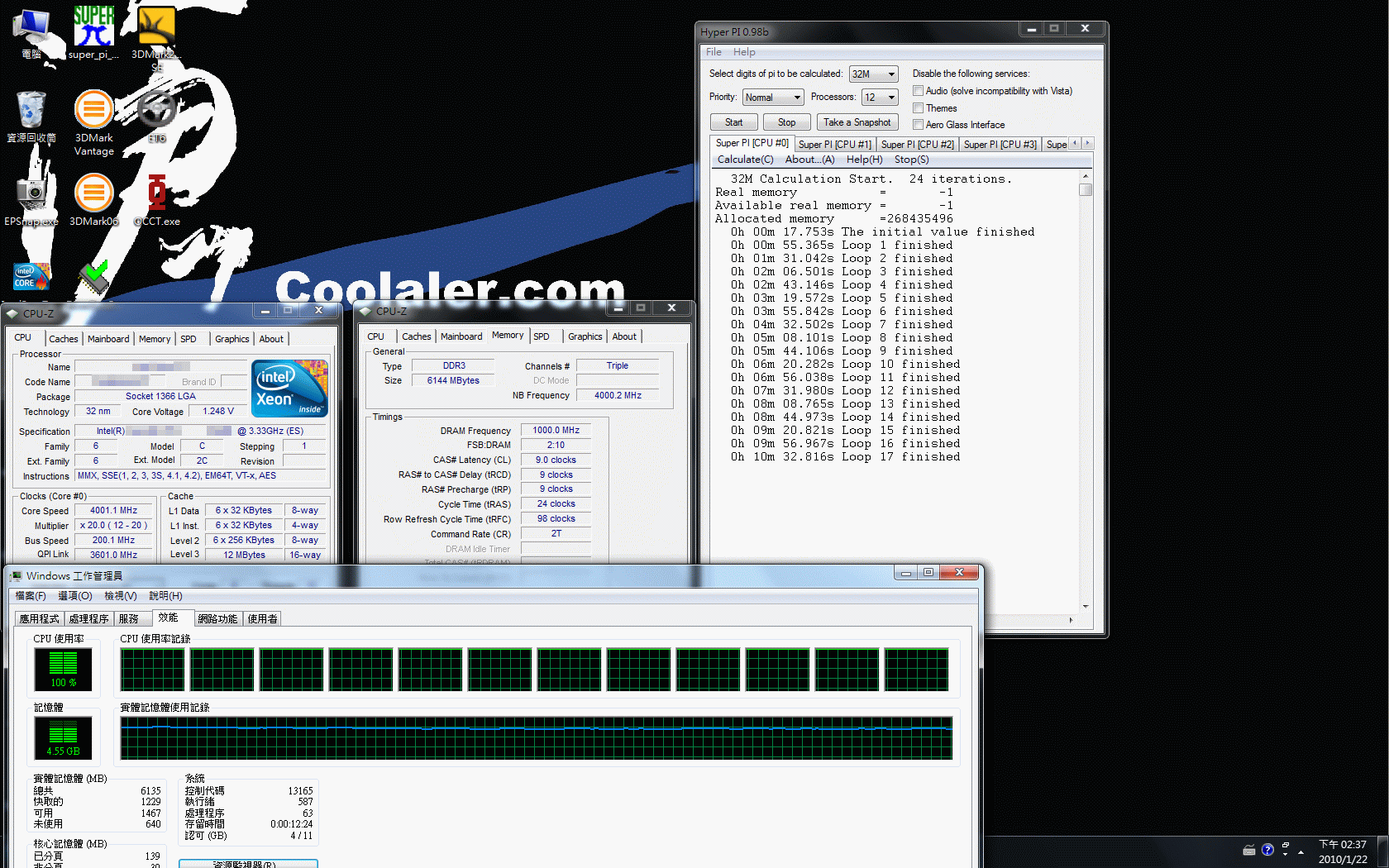Viewport: 1389px width, 868px height.
Task: Switch to Super PI [CPU #1] tab
Action: tap(835, 145)
